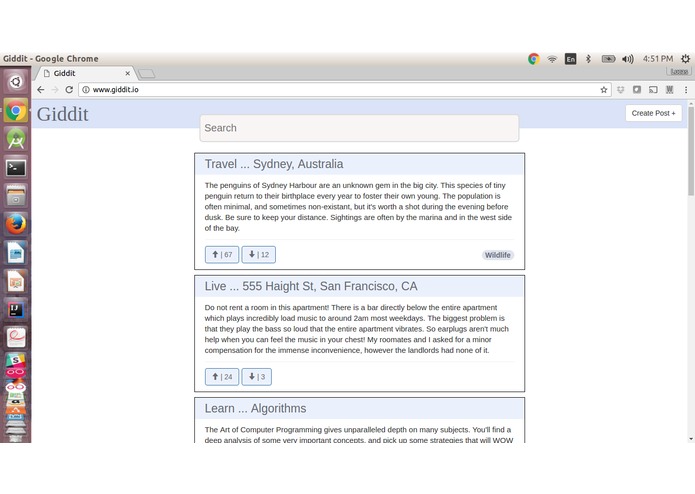Click the Art of Computer Programming text
The height and width of the screenshot is (494, 695).
coord(359,435)
